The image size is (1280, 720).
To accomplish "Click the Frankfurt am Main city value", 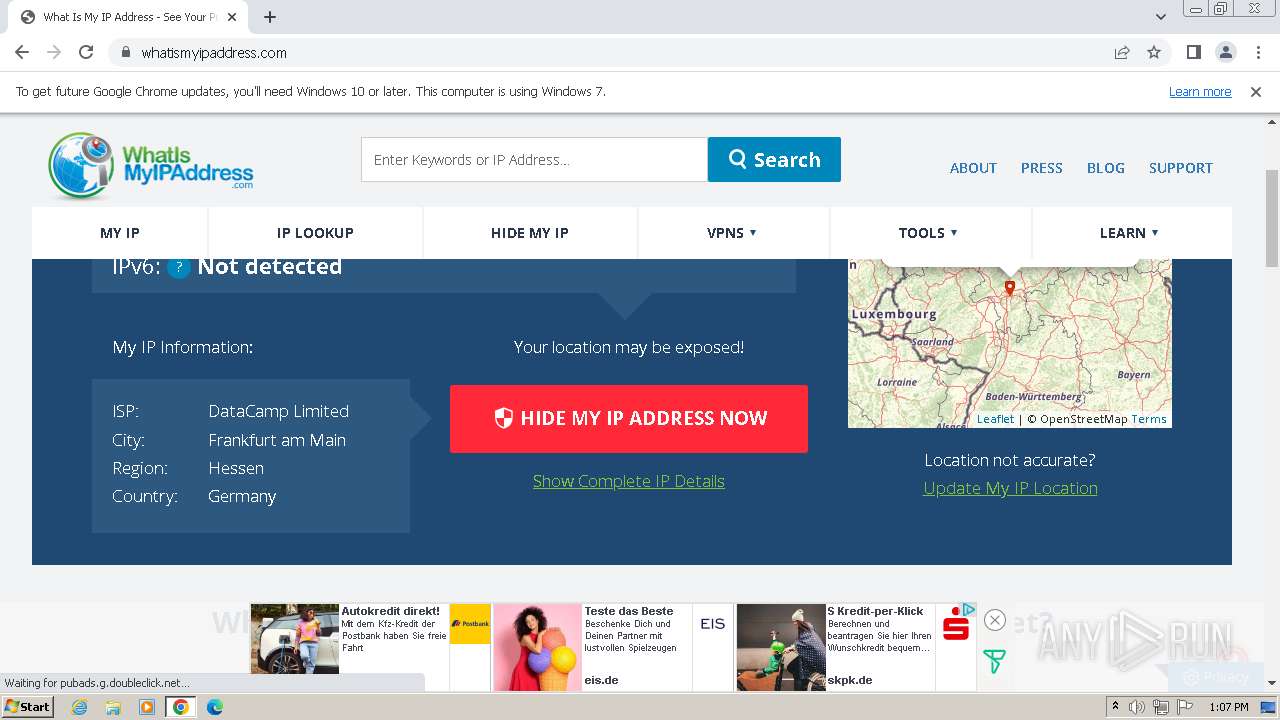I will (277, 440).
